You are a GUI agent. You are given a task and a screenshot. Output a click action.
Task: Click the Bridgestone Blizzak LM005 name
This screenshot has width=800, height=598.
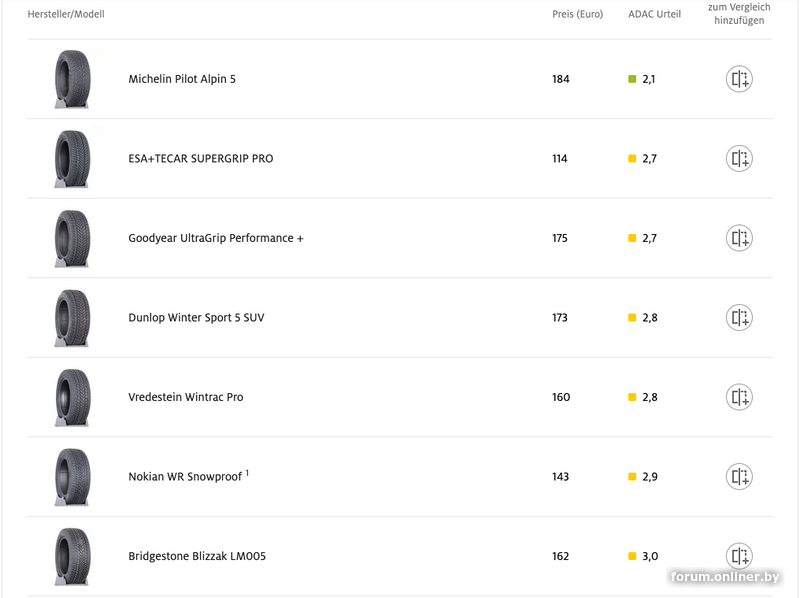197,556
